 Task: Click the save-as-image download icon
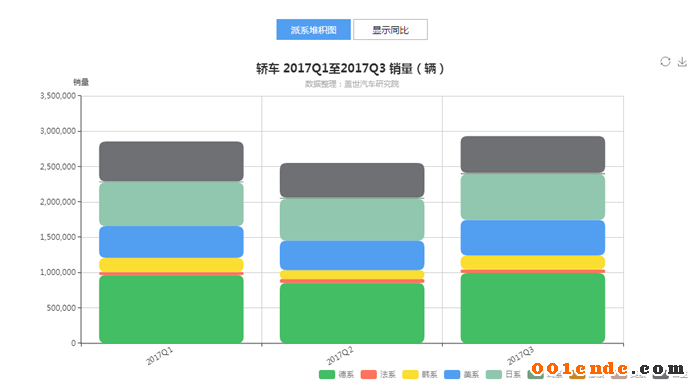click(x=682, y=62)
